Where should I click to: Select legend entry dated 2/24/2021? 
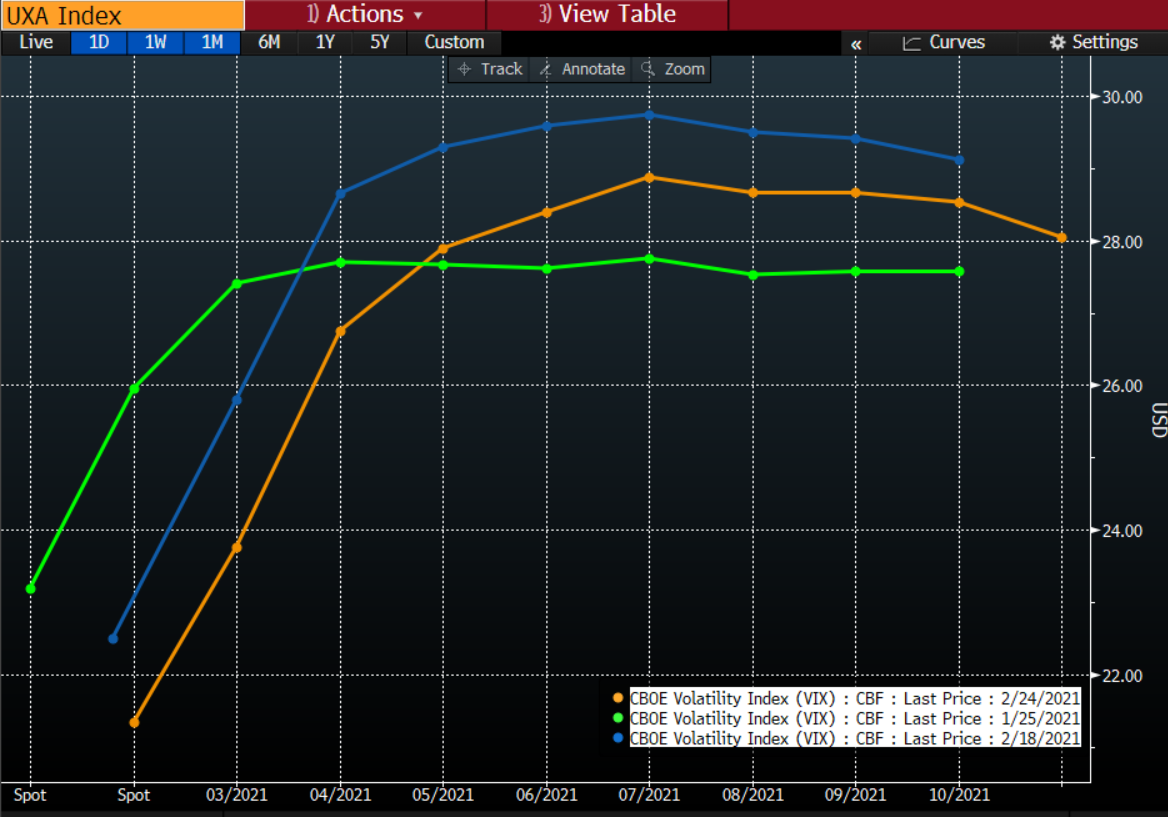point(855,699)
